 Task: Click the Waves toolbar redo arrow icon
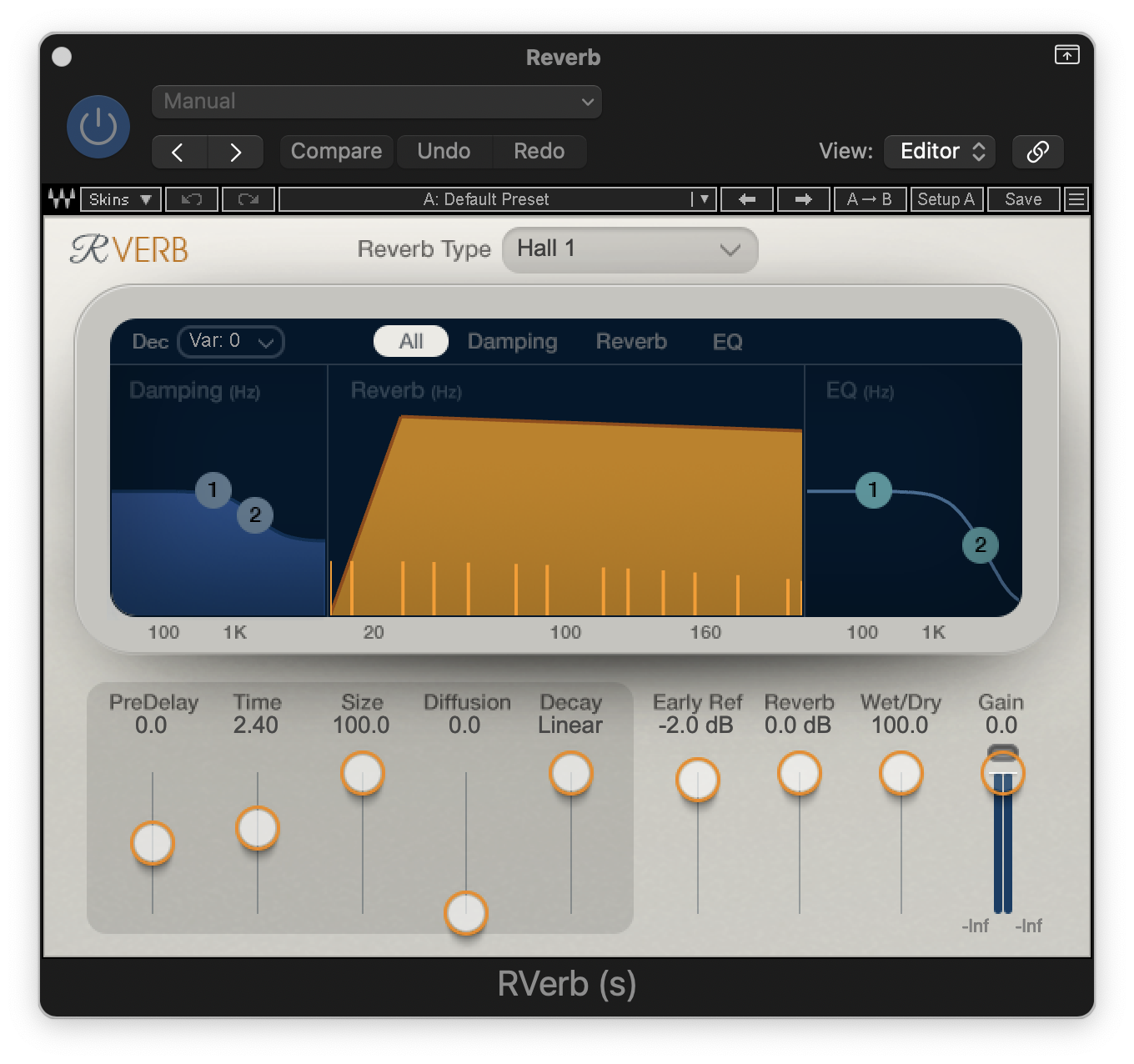pos(248,199)
